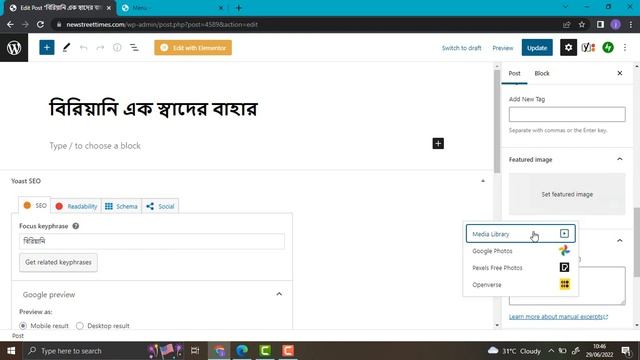Switch to the Post sidebar tab
The height and width of the screenshot is (360, 640).
[x=514, y=73]
